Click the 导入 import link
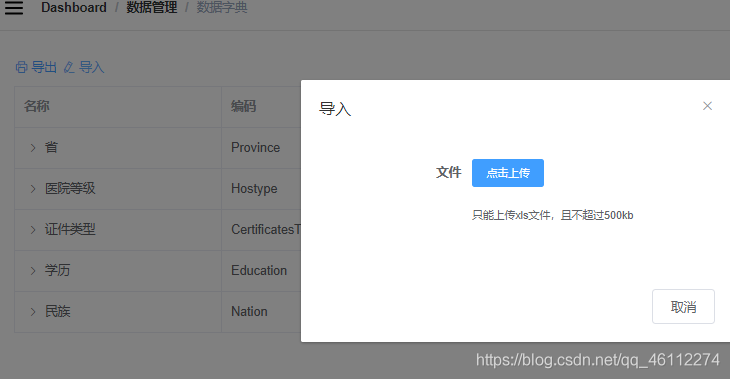The width and height of the screenshot is (730, 379). (x=92, y=68)
